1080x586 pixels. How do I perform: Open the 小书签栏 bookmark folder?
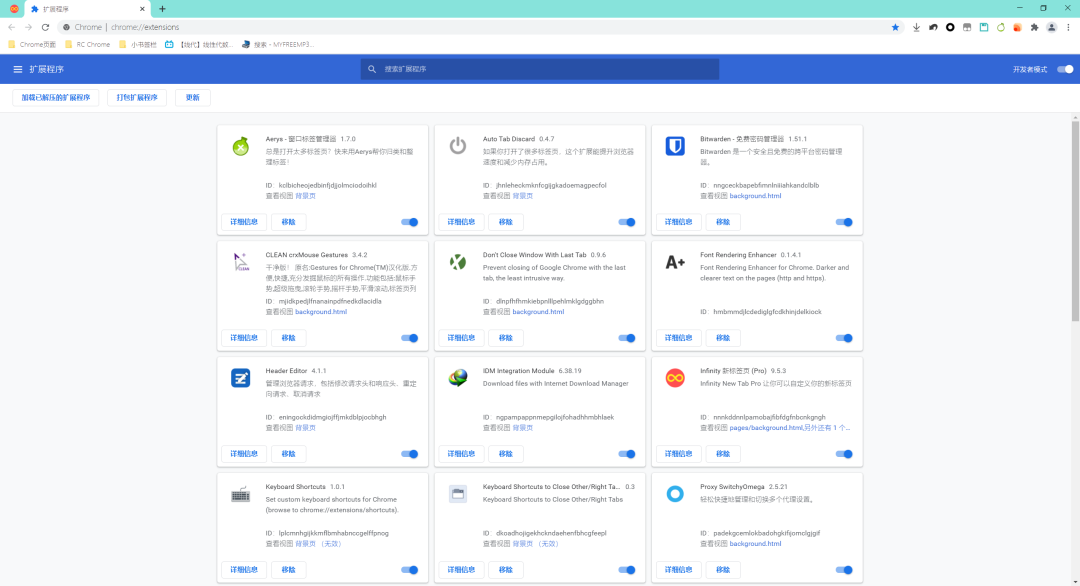tap(138, 45)
